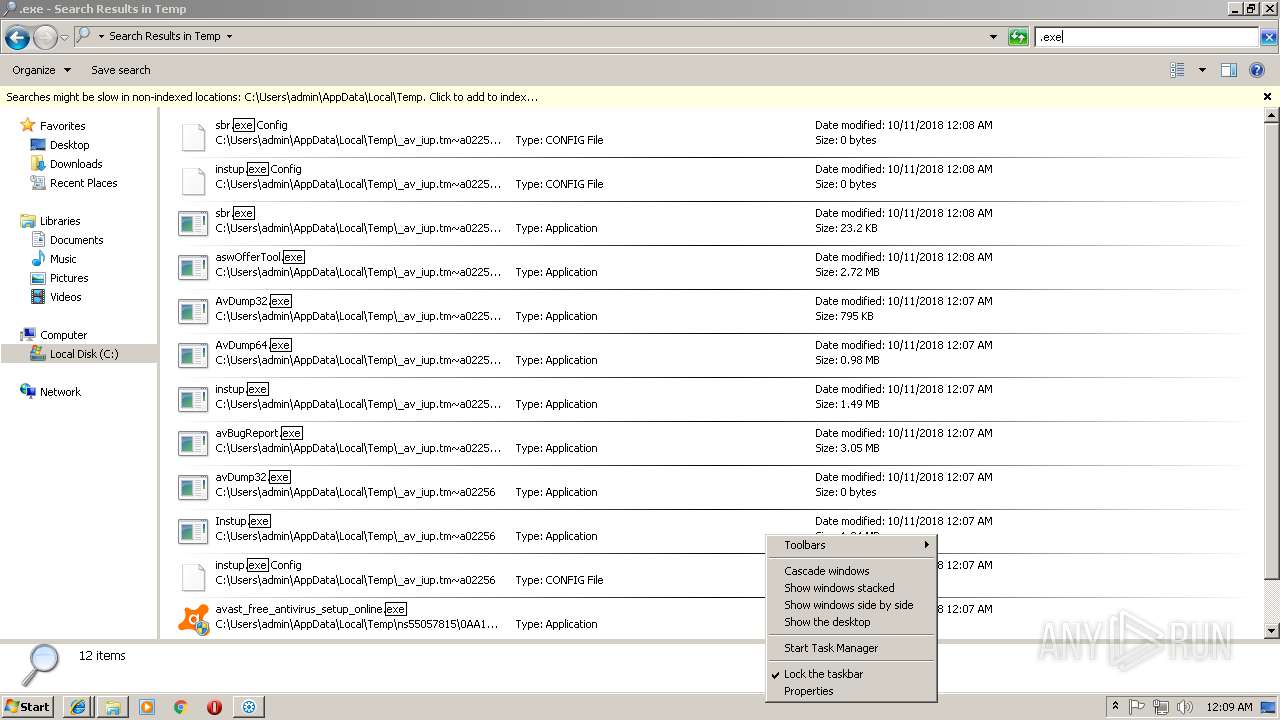
Task: Open Documents library
Action: [x=76, y=240]
